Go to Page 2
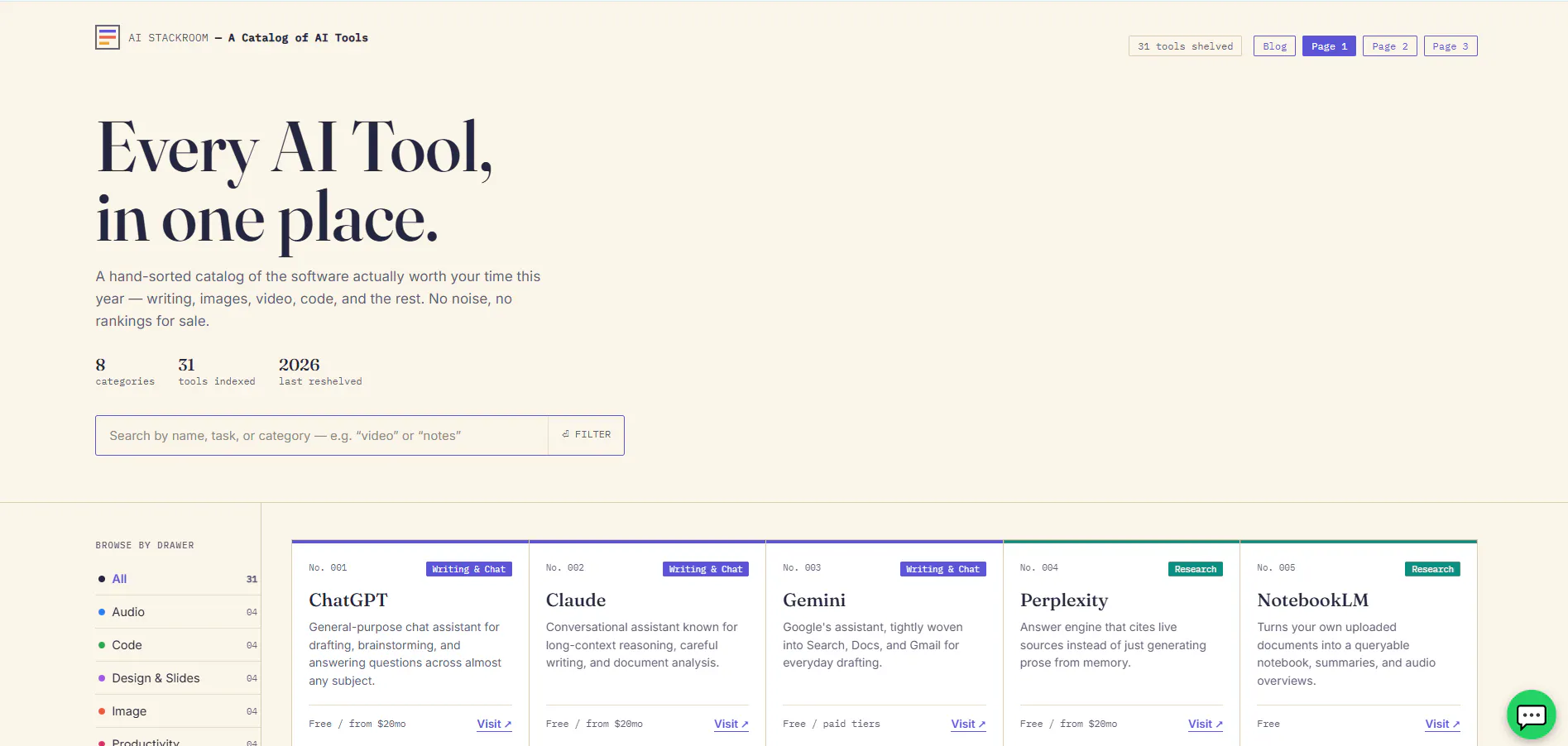This screenshot has width=1568, height=746. click(1390, 46)
